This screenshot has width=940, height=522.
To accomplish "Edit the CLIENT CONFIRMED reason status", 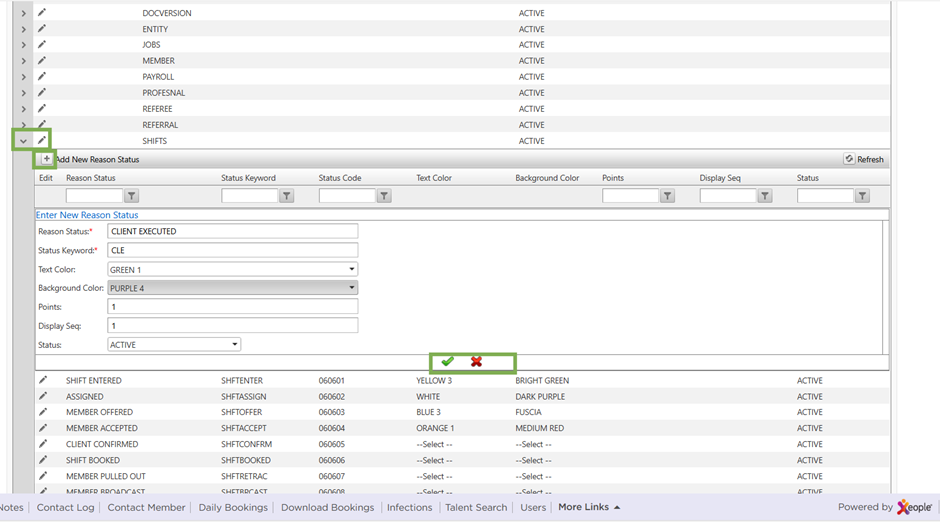I will click(43, 444).
